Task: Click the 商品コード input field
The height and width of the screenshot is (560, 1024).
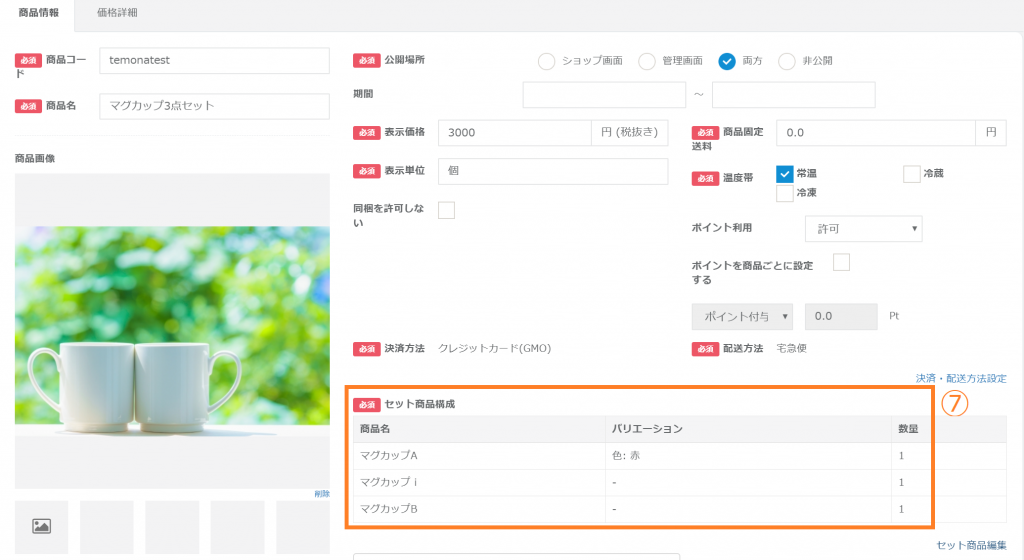Action: point(214,61)
